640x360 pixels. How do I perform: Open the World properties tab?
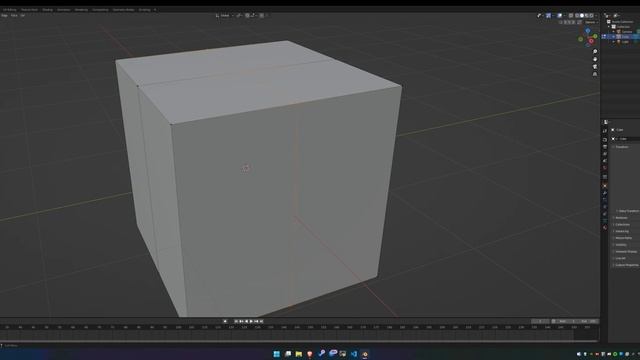605,168
